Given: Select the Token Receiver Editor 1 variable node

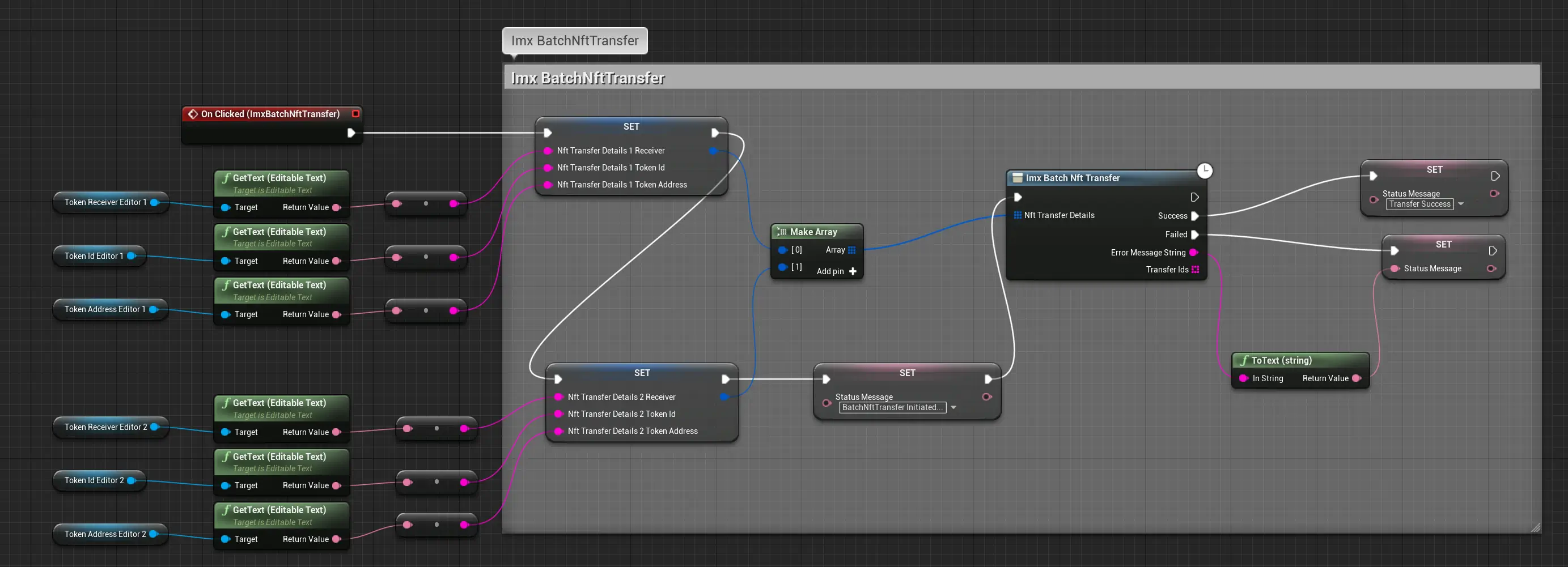Looking at the screenshot, I should (105, 203).
